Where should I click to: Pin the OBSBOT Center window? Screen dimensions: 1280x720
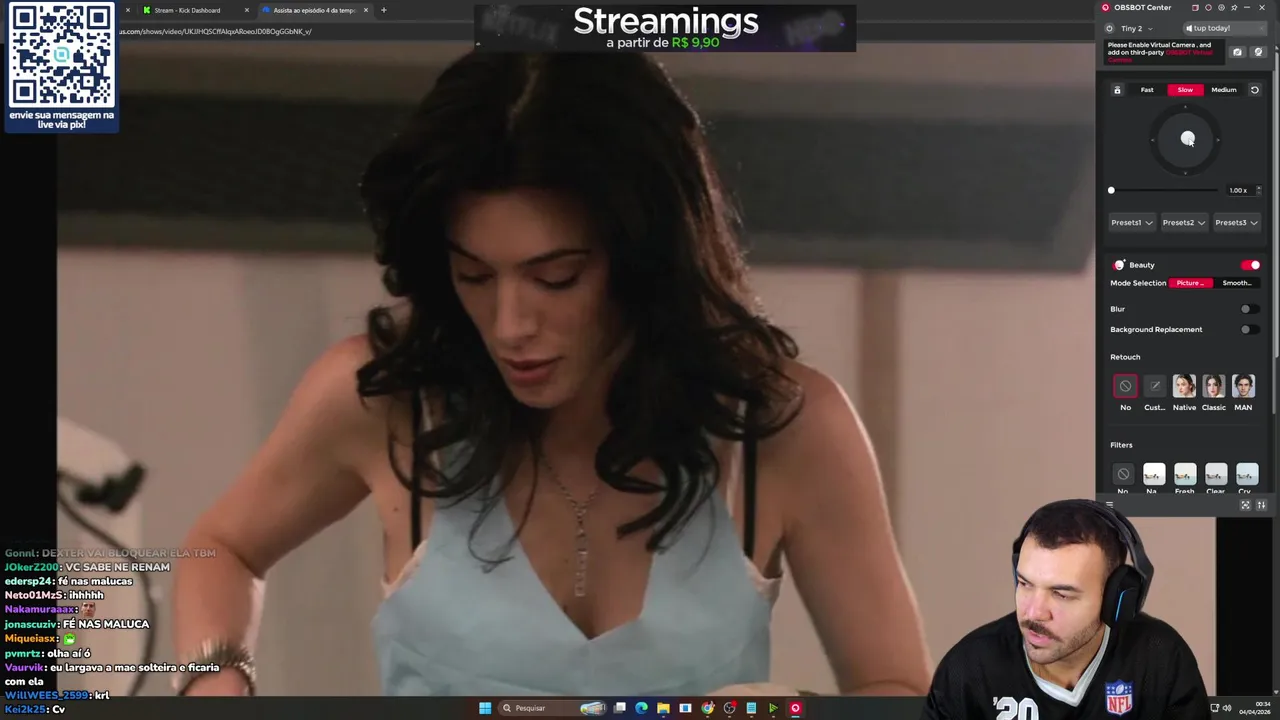[x=1233, y=8]
